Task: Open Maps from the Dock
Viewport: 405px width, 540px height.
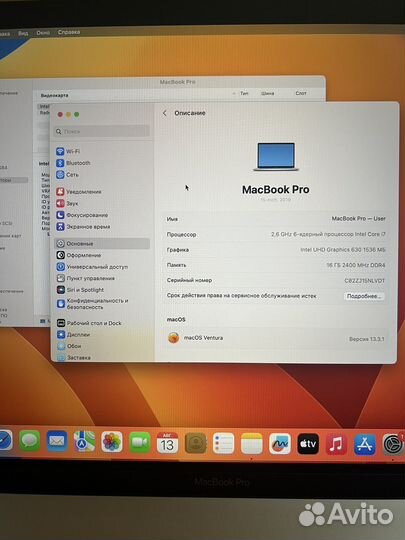Action: click(x=84, y=442)
